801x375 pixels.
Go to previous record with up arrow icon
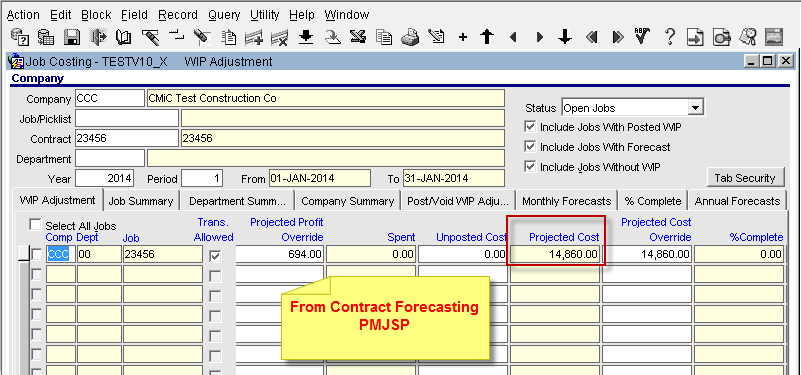tap(487, 37)
